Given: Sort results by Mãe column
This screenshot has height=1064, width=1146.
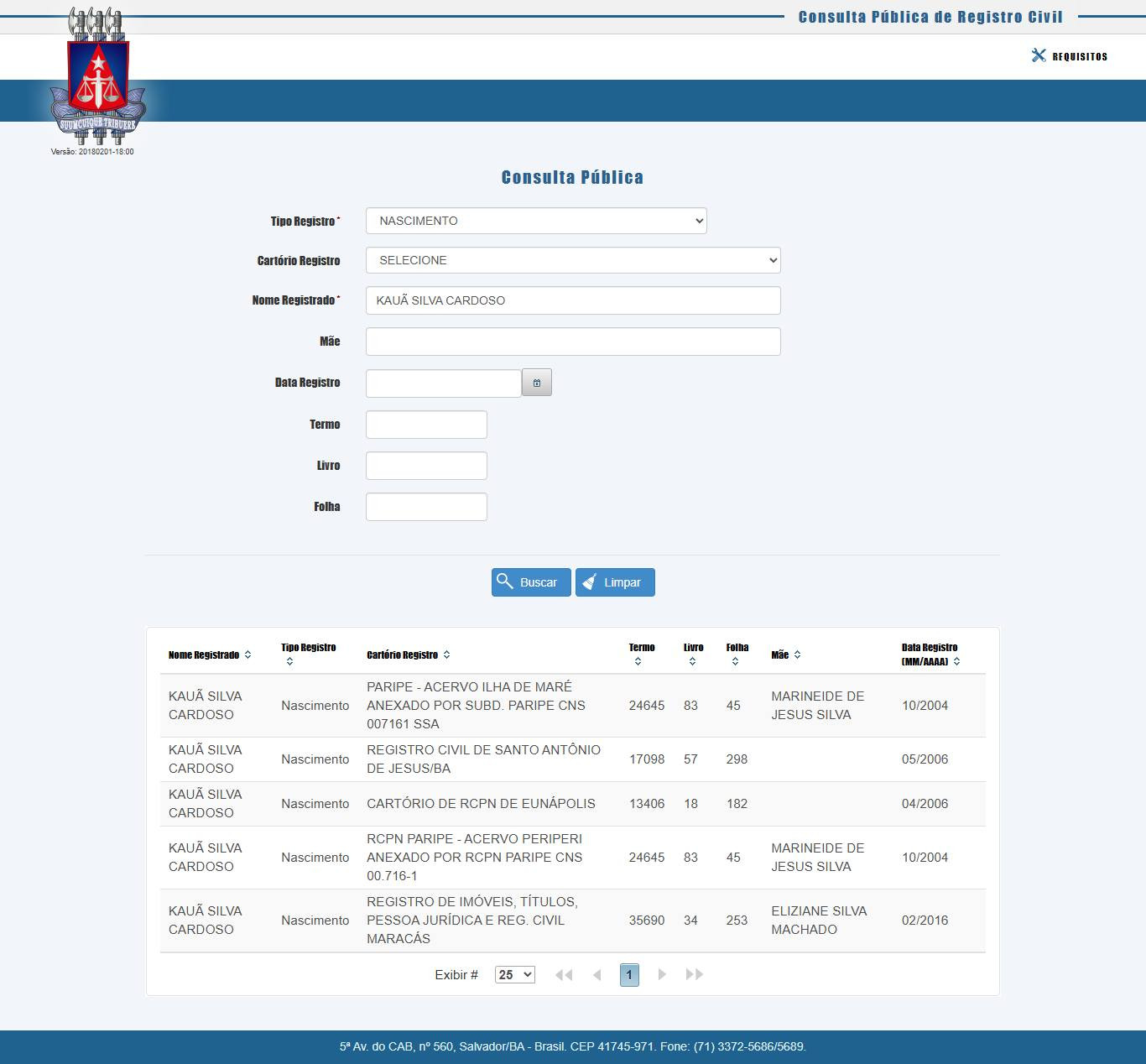Looking at the screenshot, I should tap(797, 655).
